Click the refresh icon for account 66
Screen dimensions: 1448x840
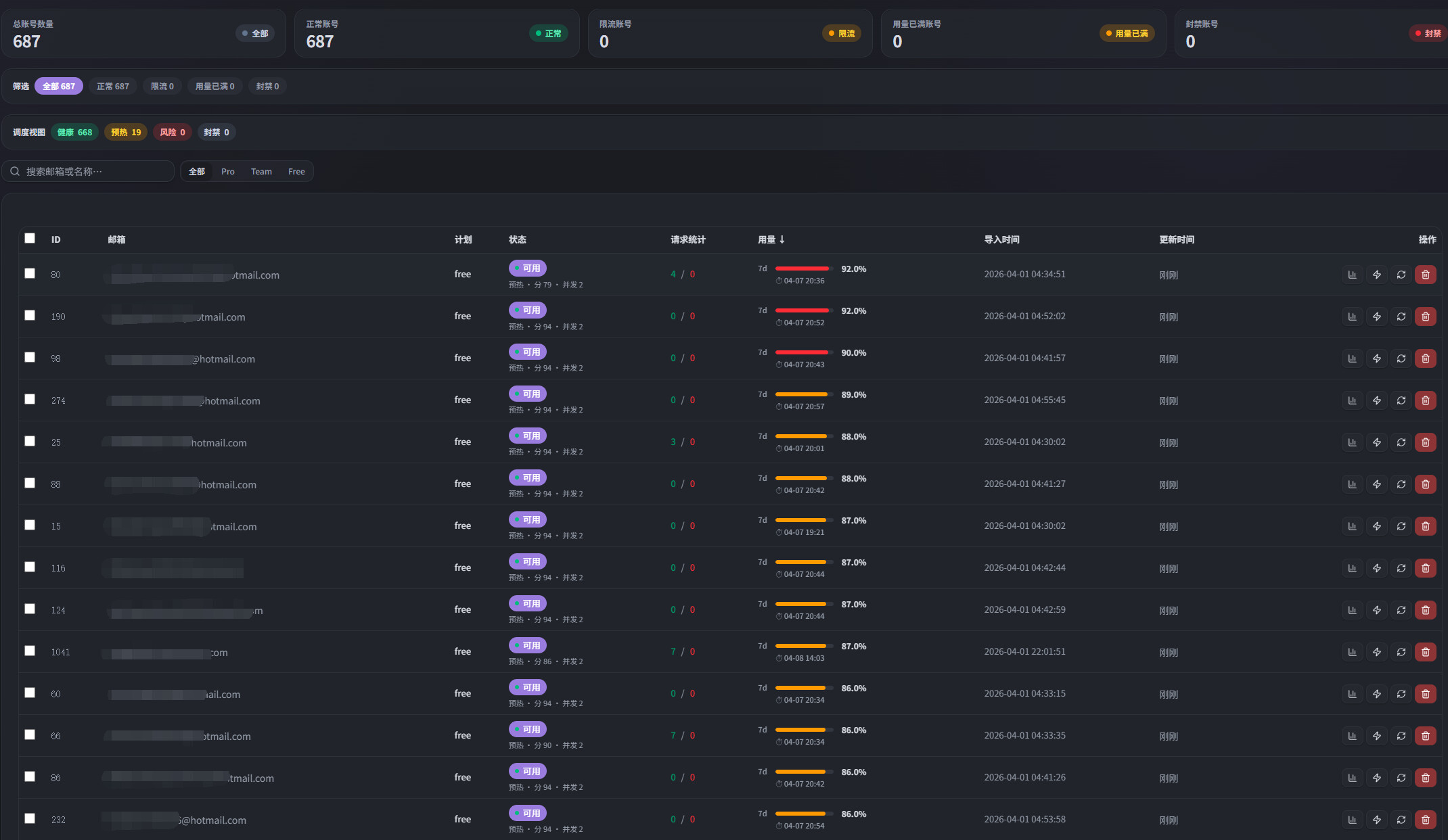[1401, 736]
